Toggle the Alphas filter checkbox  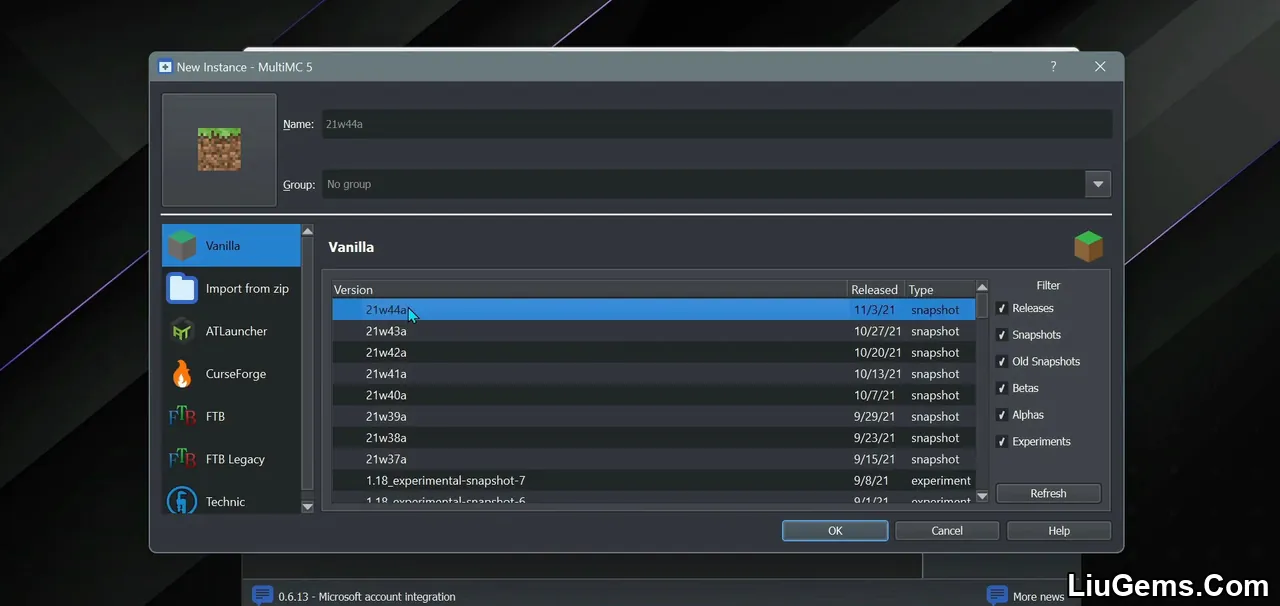1002,415
